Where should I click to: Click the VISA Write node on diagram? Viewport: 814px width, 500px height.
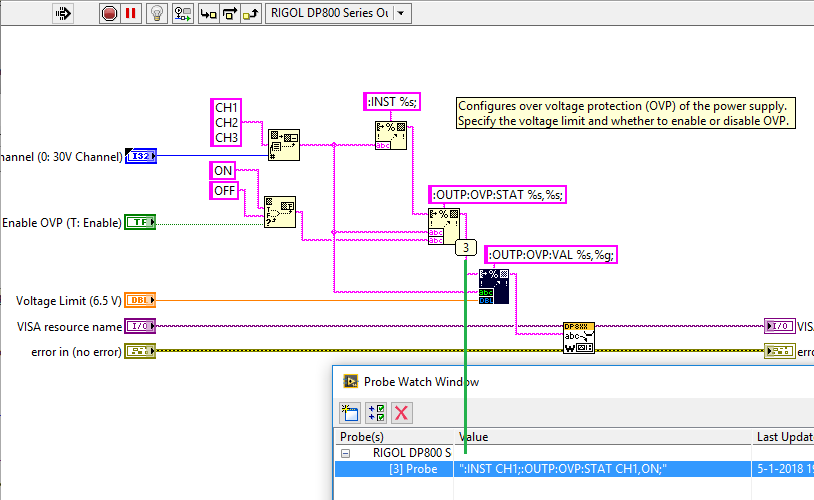click(579, 337)
